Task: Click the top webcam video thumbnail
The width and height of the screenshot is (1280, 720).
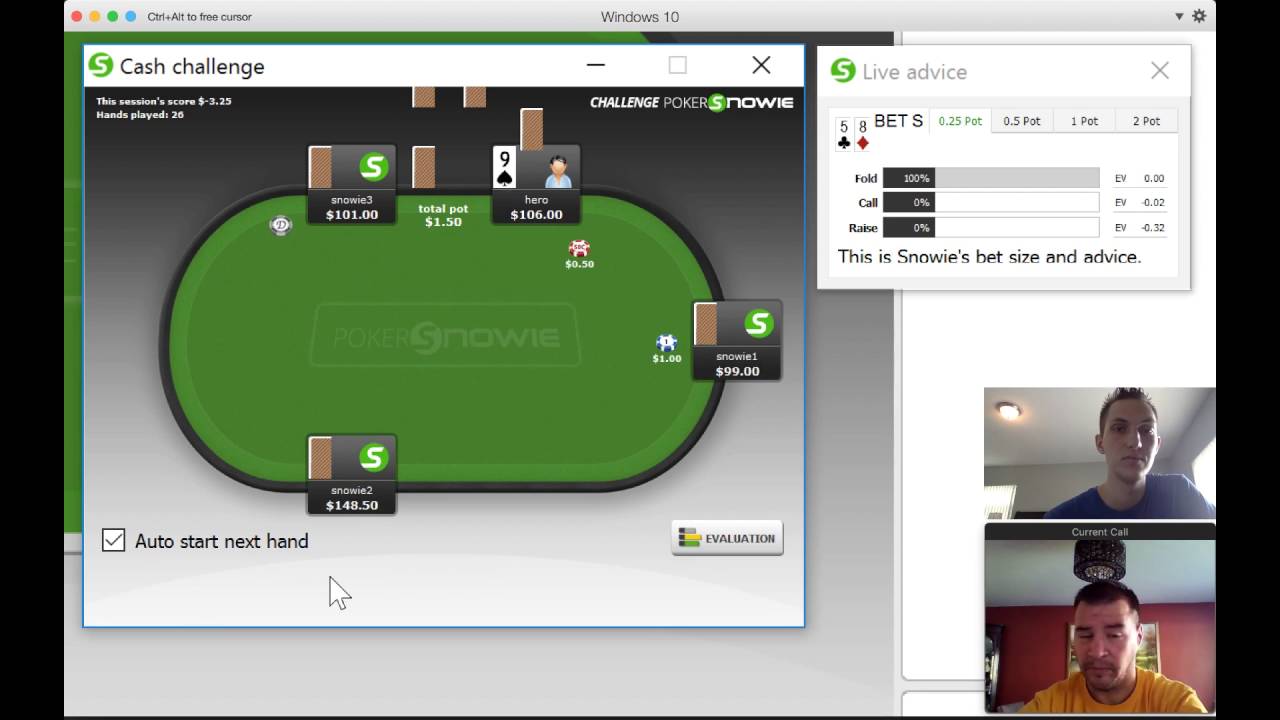Action: [x=1100, y=453]
